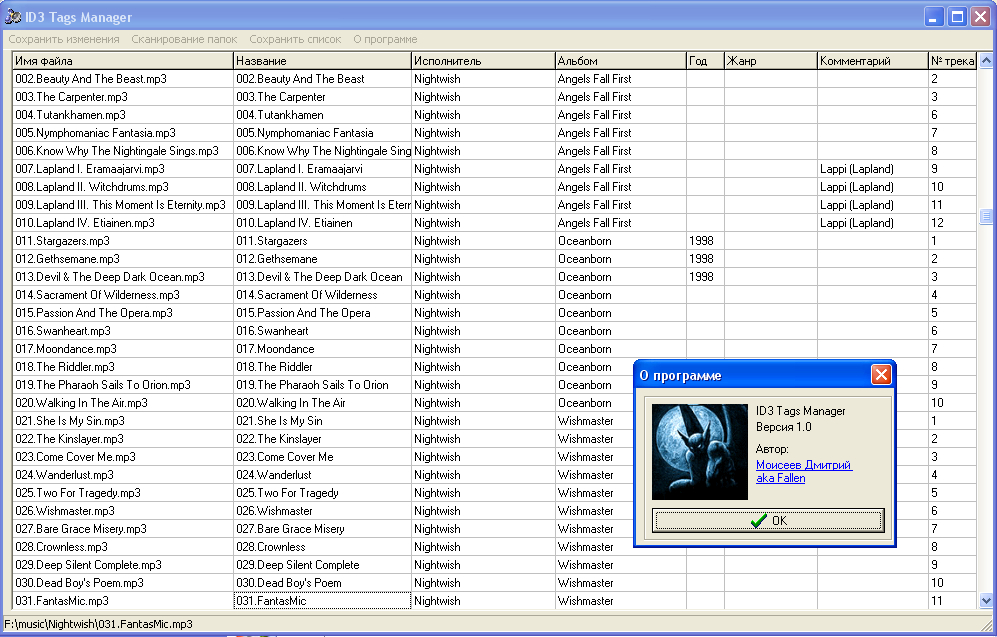Select file 011.Stargazers.mp3
The width and height of the screenshot is (997, 637).
pos(123,241)
